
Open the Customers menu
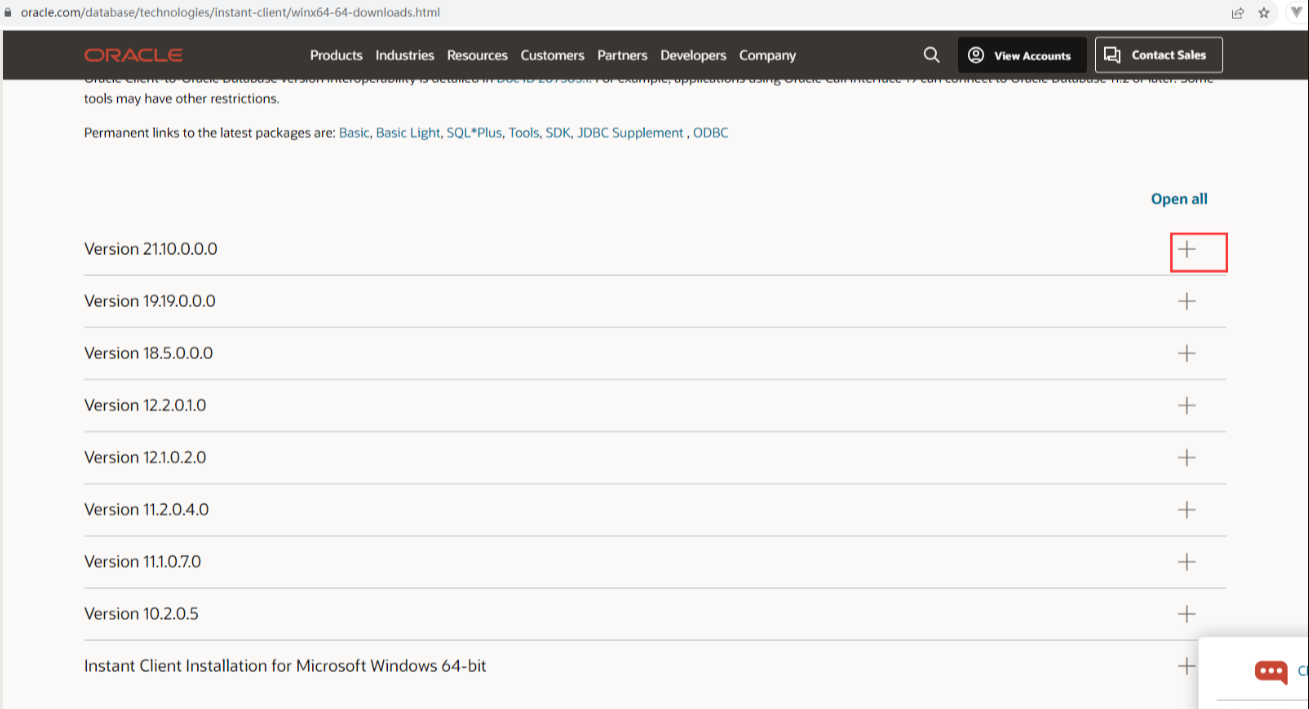(552, 55)
